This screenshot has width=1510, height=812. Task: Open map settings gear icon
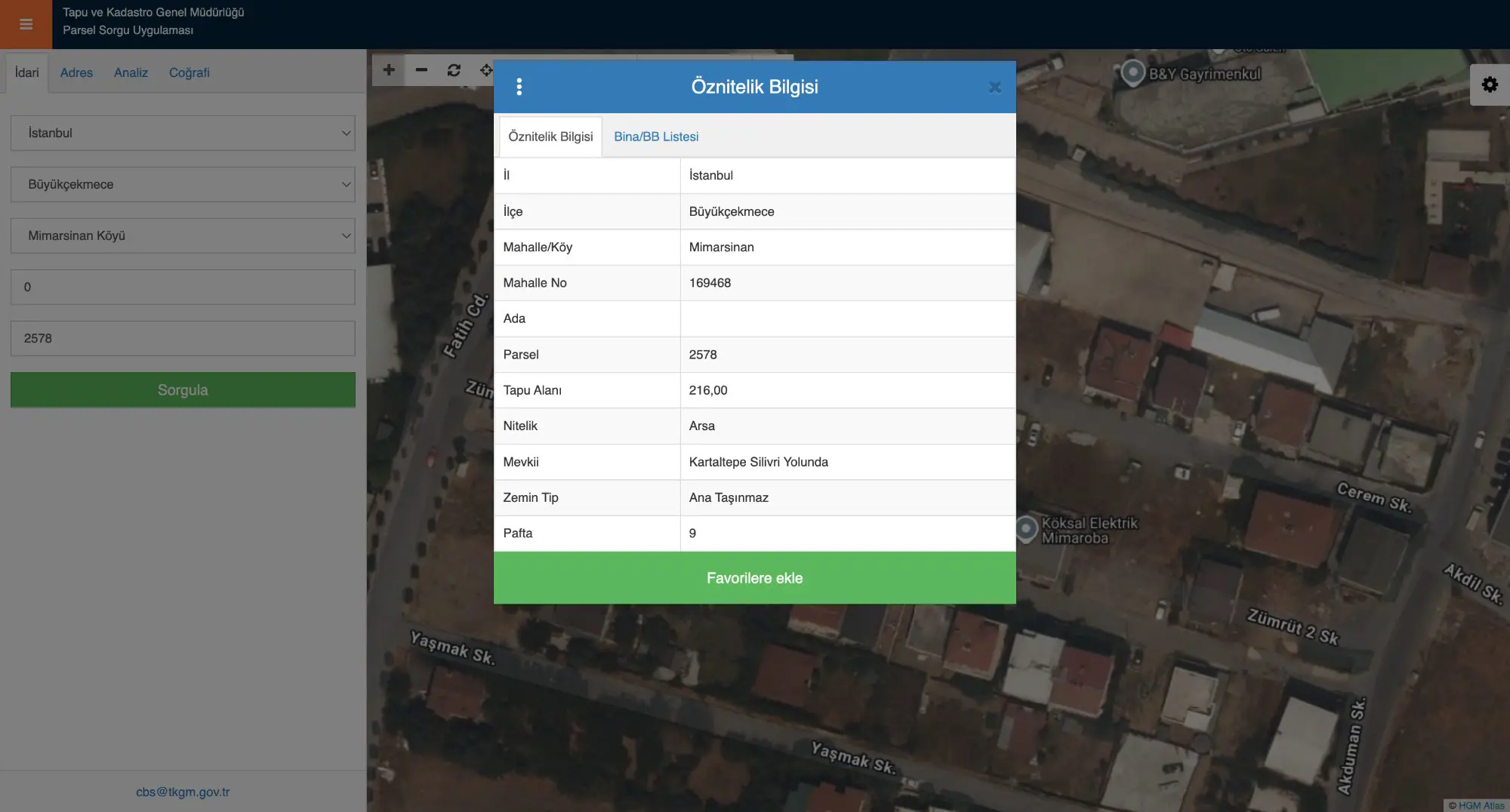(x=1490, y=85)
